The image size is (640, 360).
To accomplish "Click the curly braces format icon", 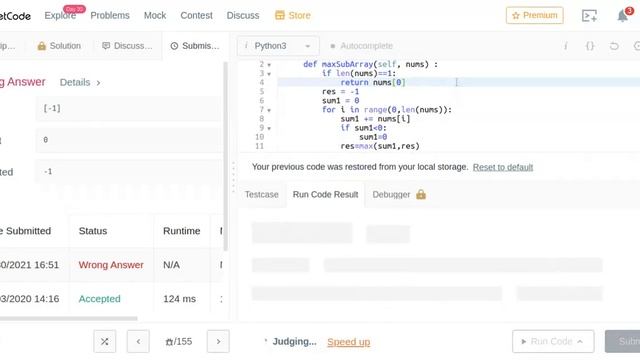I will tap(590, 46).
